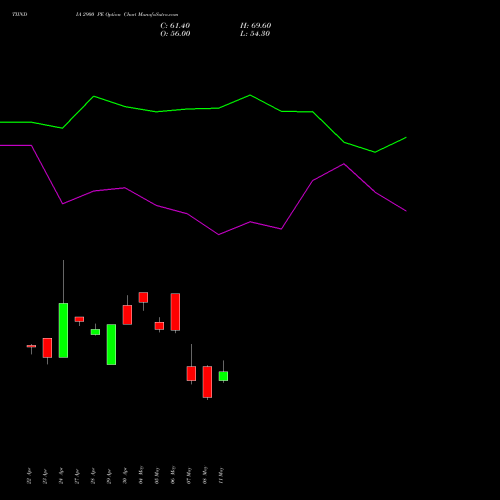Viewport: 500px width, 500px height.
Task: Click the high value H: 69.60
Action: pos(255,26)
